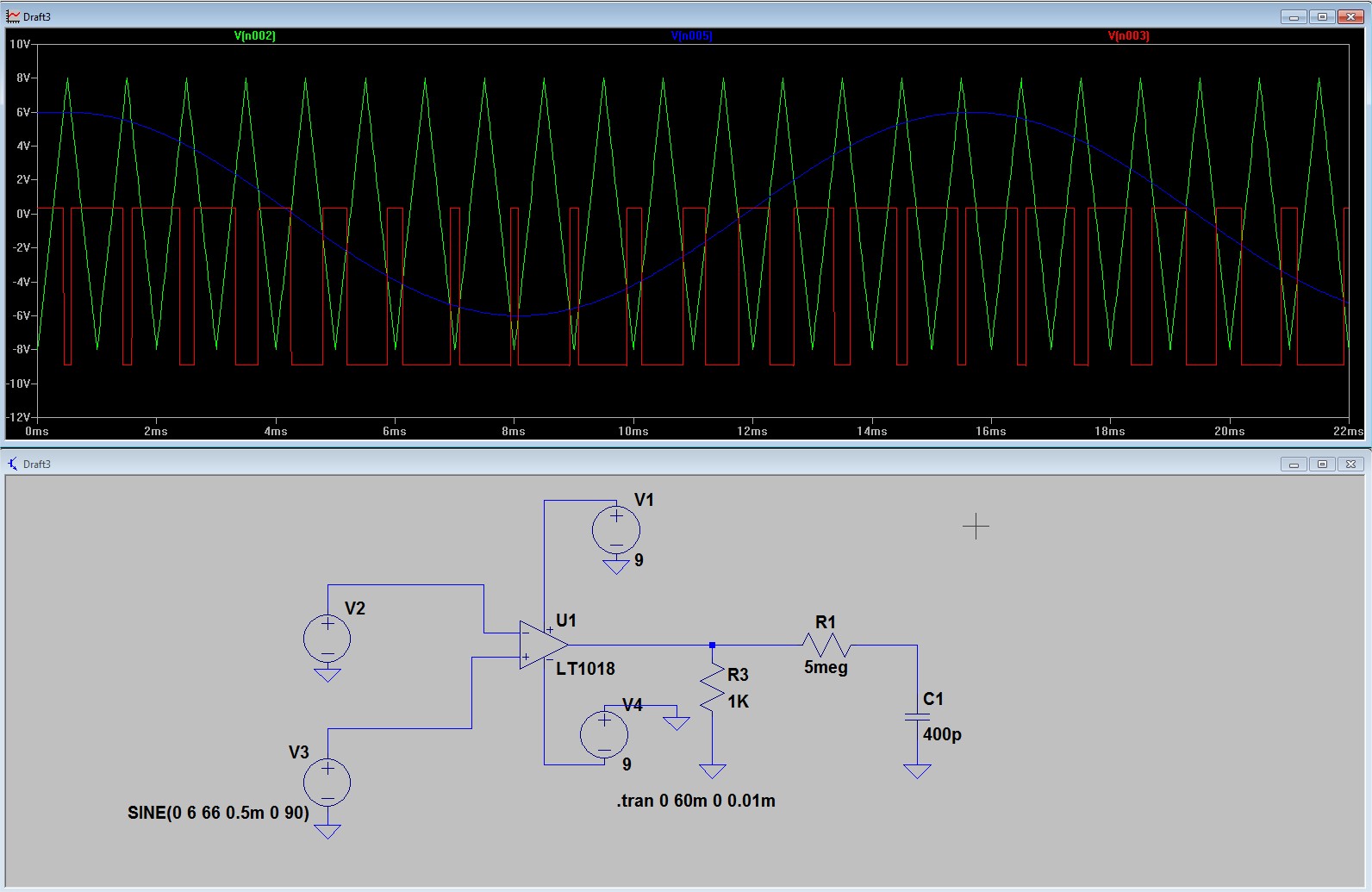Click the value 9 next to V4

click(x=627, y=764)
